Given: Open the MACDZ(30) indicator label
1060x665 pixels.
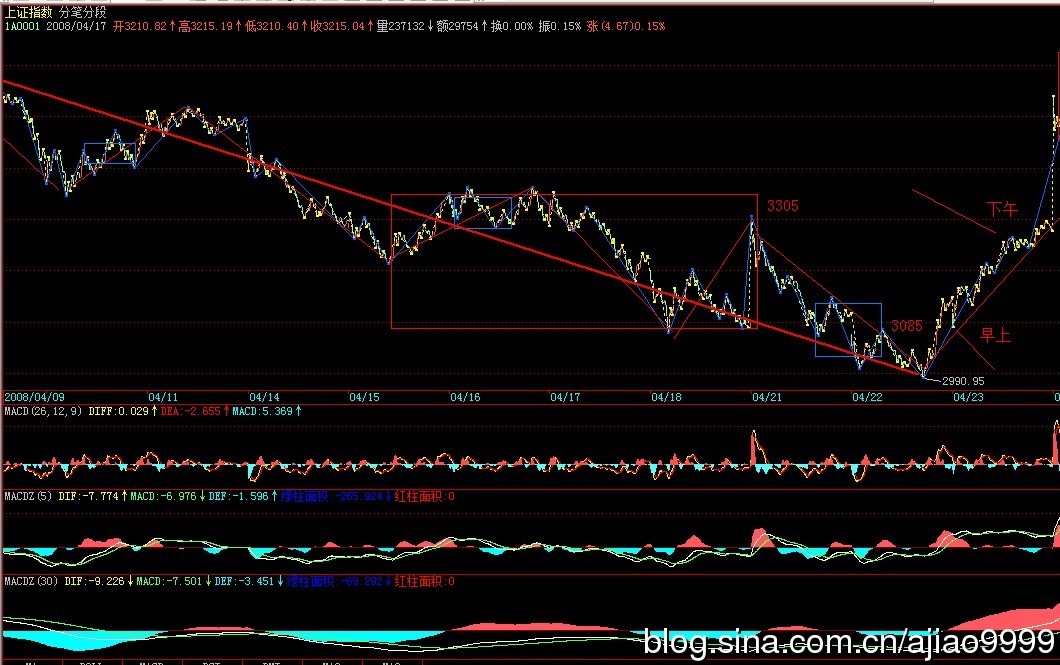Looking at the screenshot, I should [x=32, y=581].
